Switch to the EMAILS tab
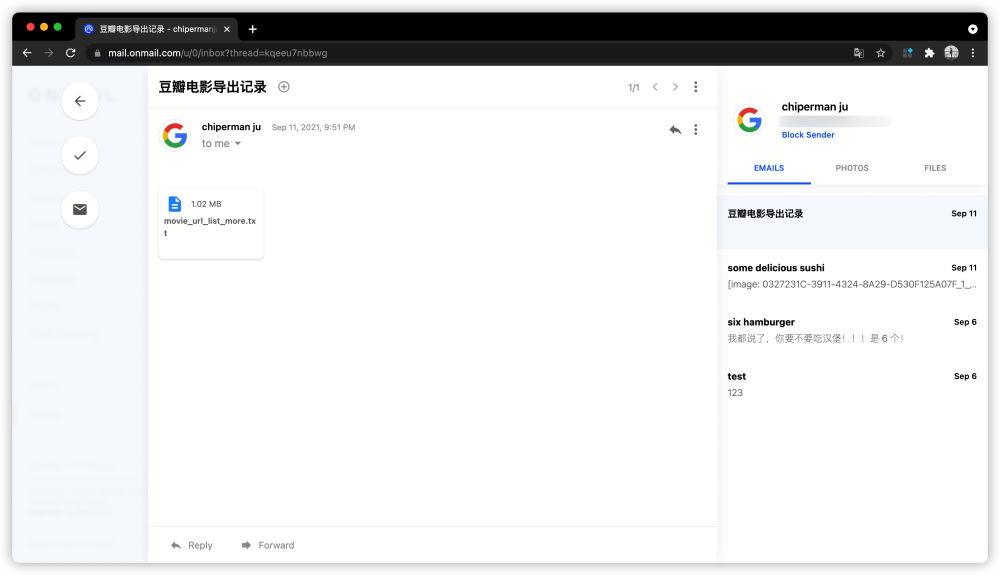The height and width of the screenshot is (575, 1000). (x=769, y=168)
